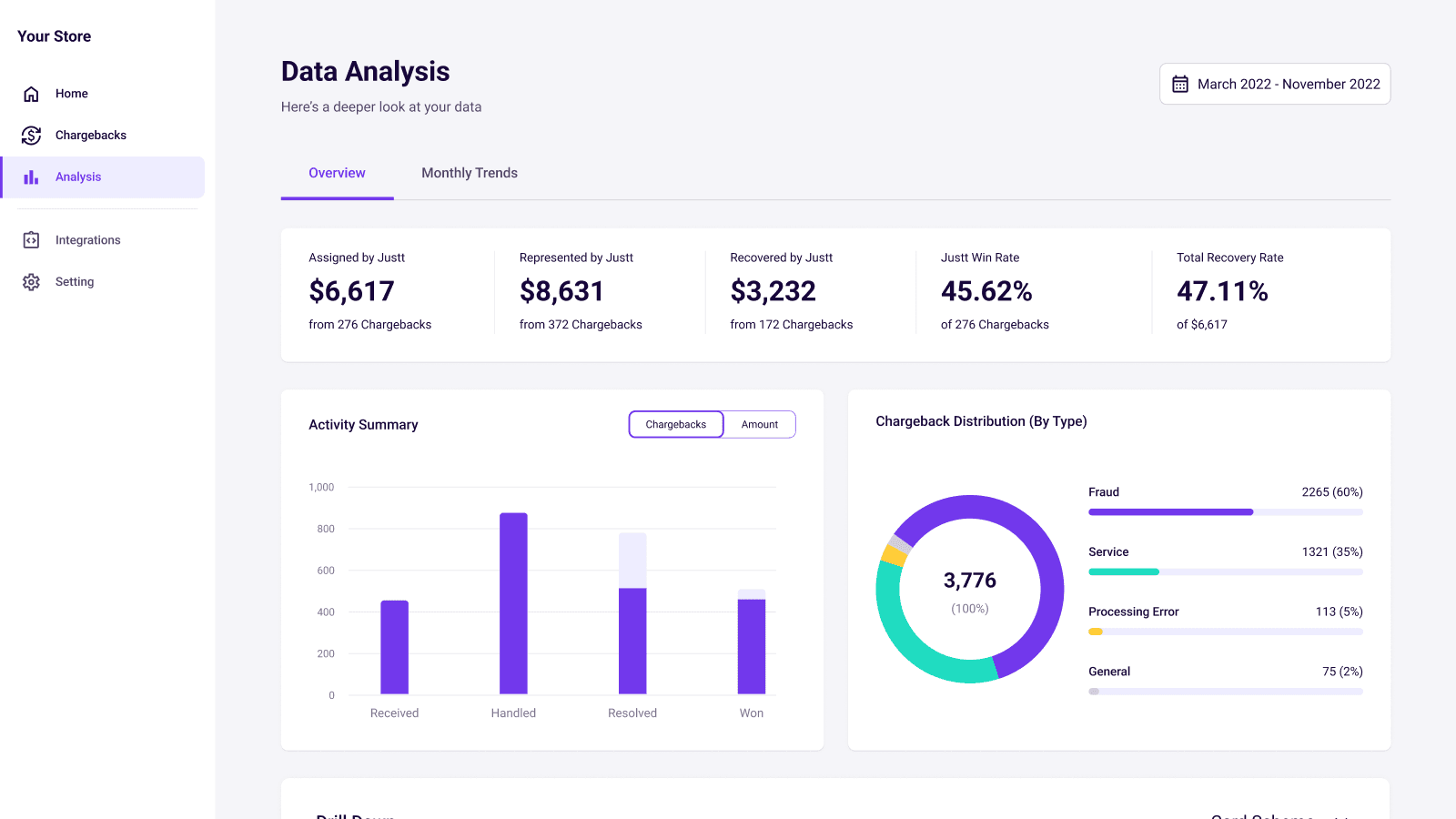
Task: Click the Setting gear icon
Action: point(31,282)
